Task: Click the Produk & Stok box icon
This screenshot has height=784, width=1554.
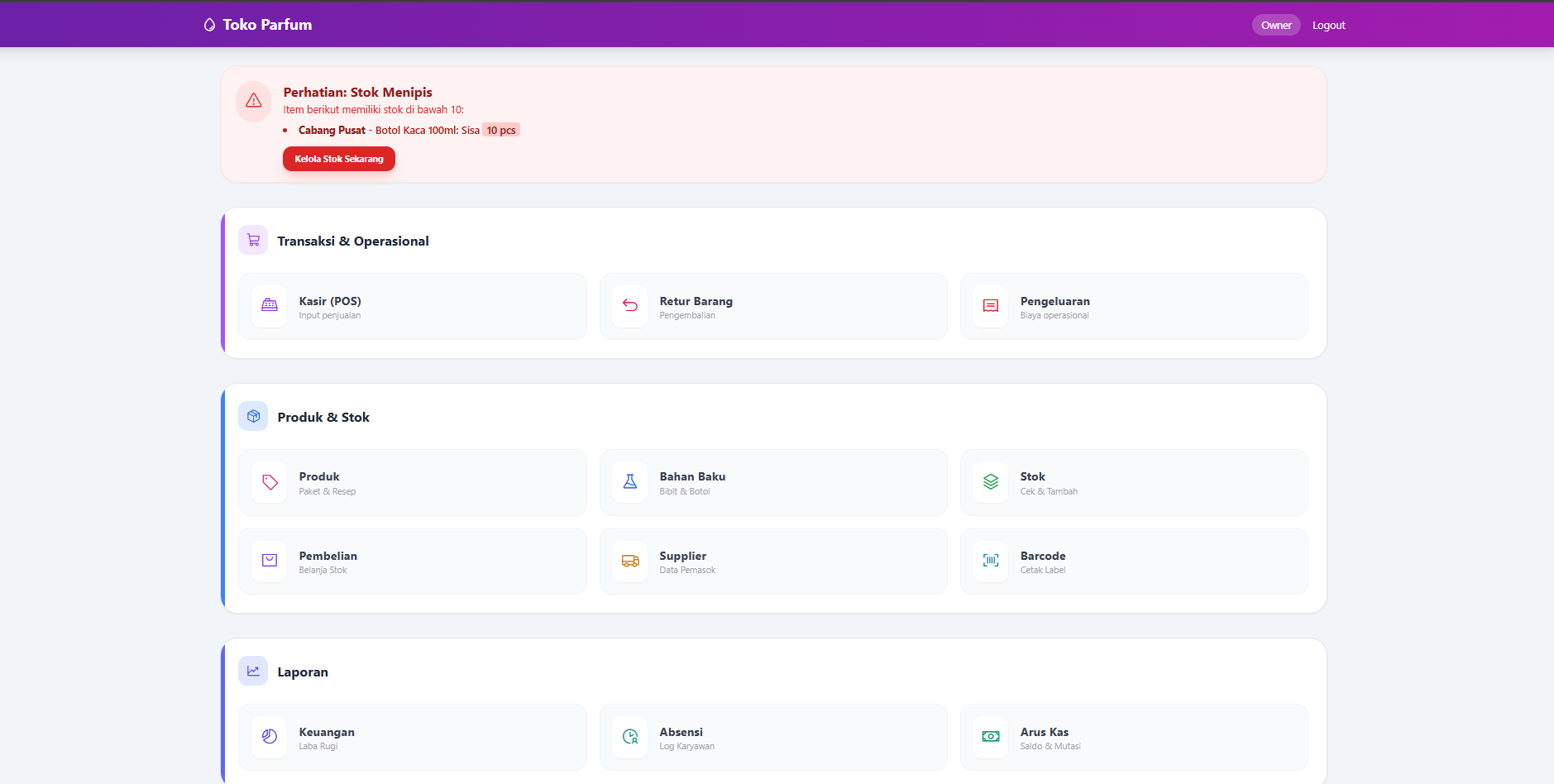Action: (x=253, y=417)
